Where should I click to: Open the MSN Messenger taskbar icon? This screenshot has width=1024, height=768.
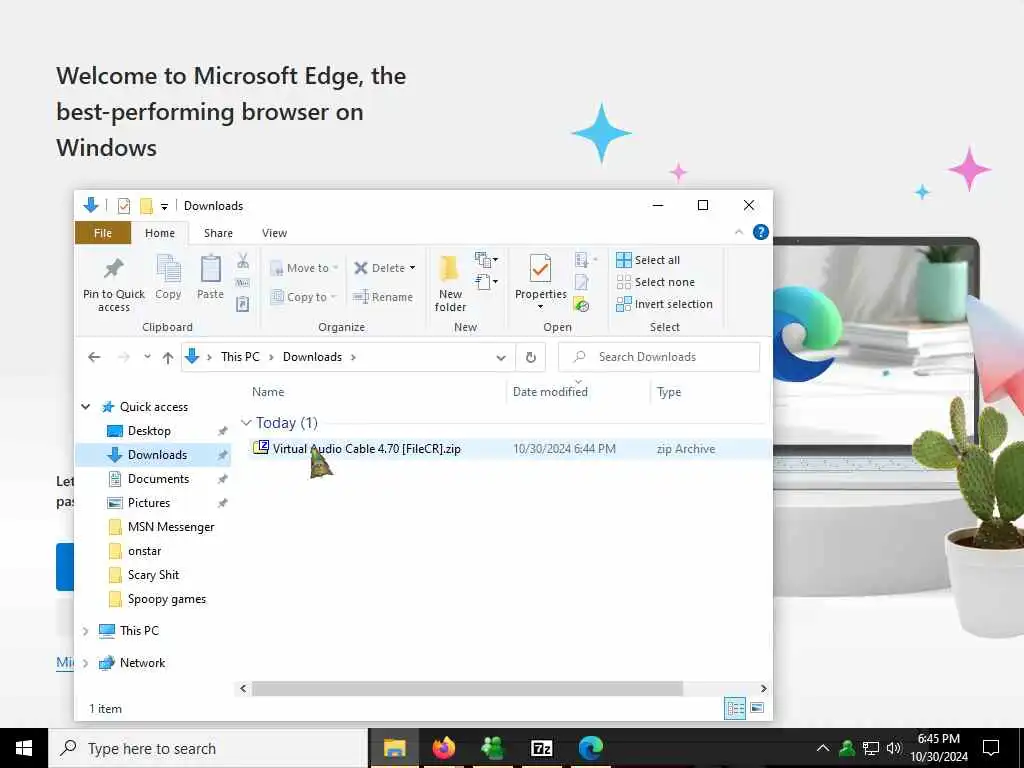point(492,748)
